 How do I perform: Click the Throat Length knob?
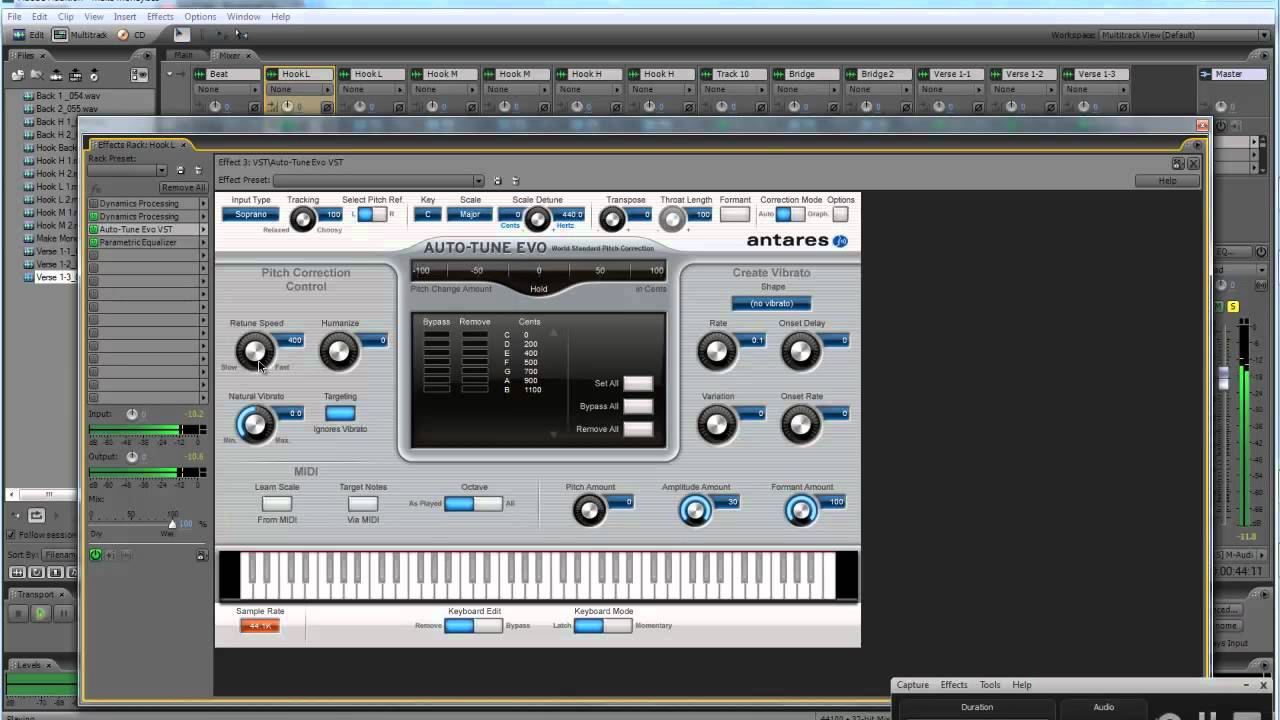click(x=672, y=218)
